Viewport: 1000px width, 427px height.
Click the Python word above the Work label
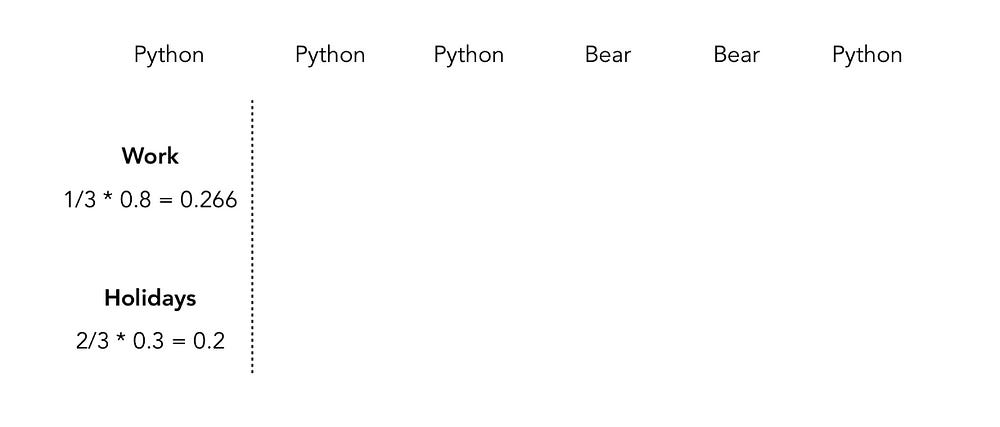click(169, 55)
